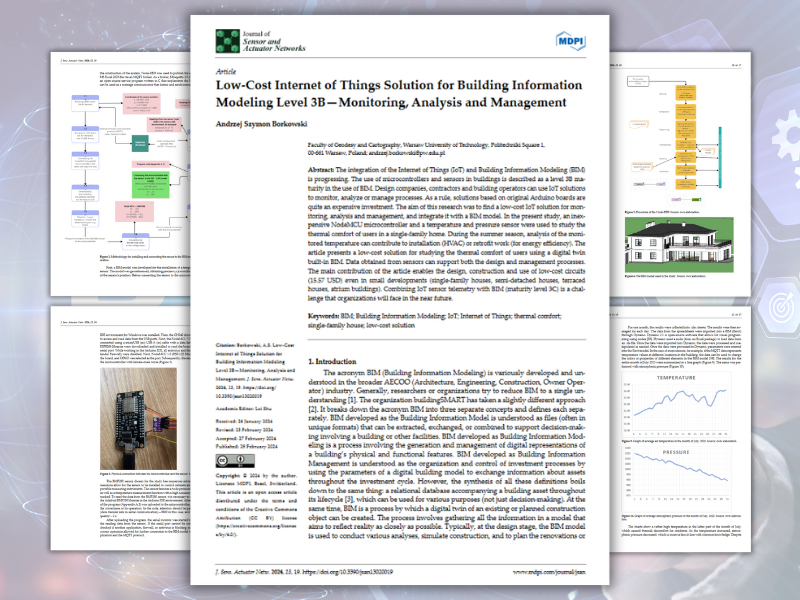The width and height of the screenshot is (800, 600).
Task: Open the TEMPERATURE line chart
Action: (677, 405)
